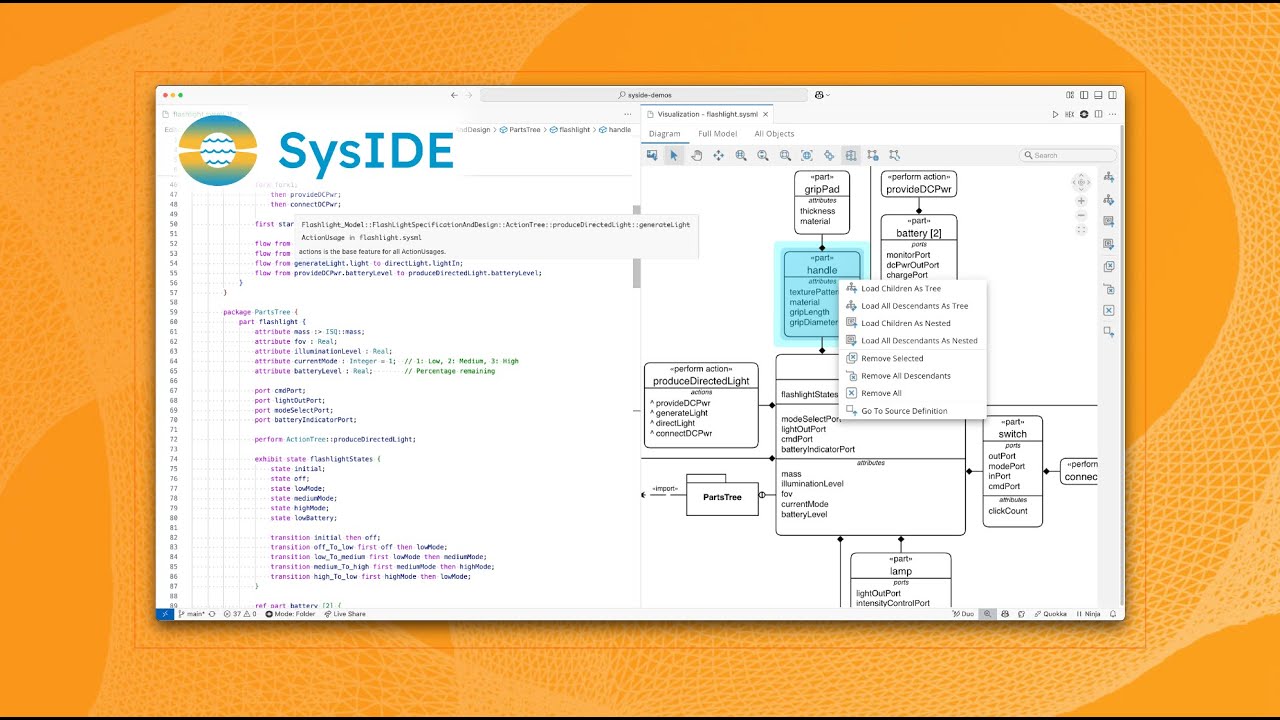Screen dimensions: 1280x720
Task: Click the diamond layout icon in diagram toolbar
Action: [x=829, y=155]
